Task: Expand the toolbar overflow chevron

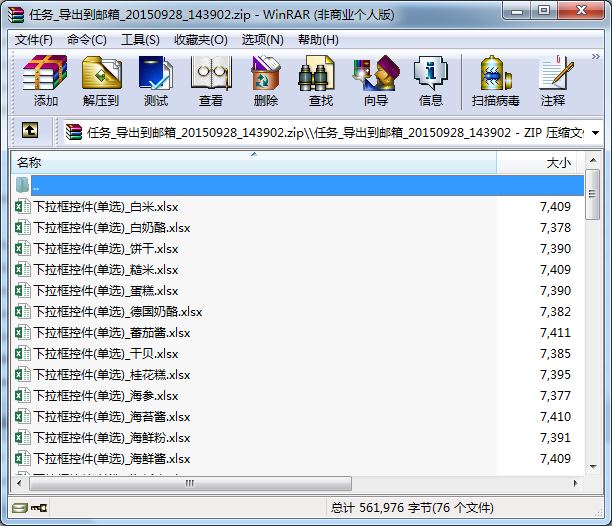Action: point(596,57)
